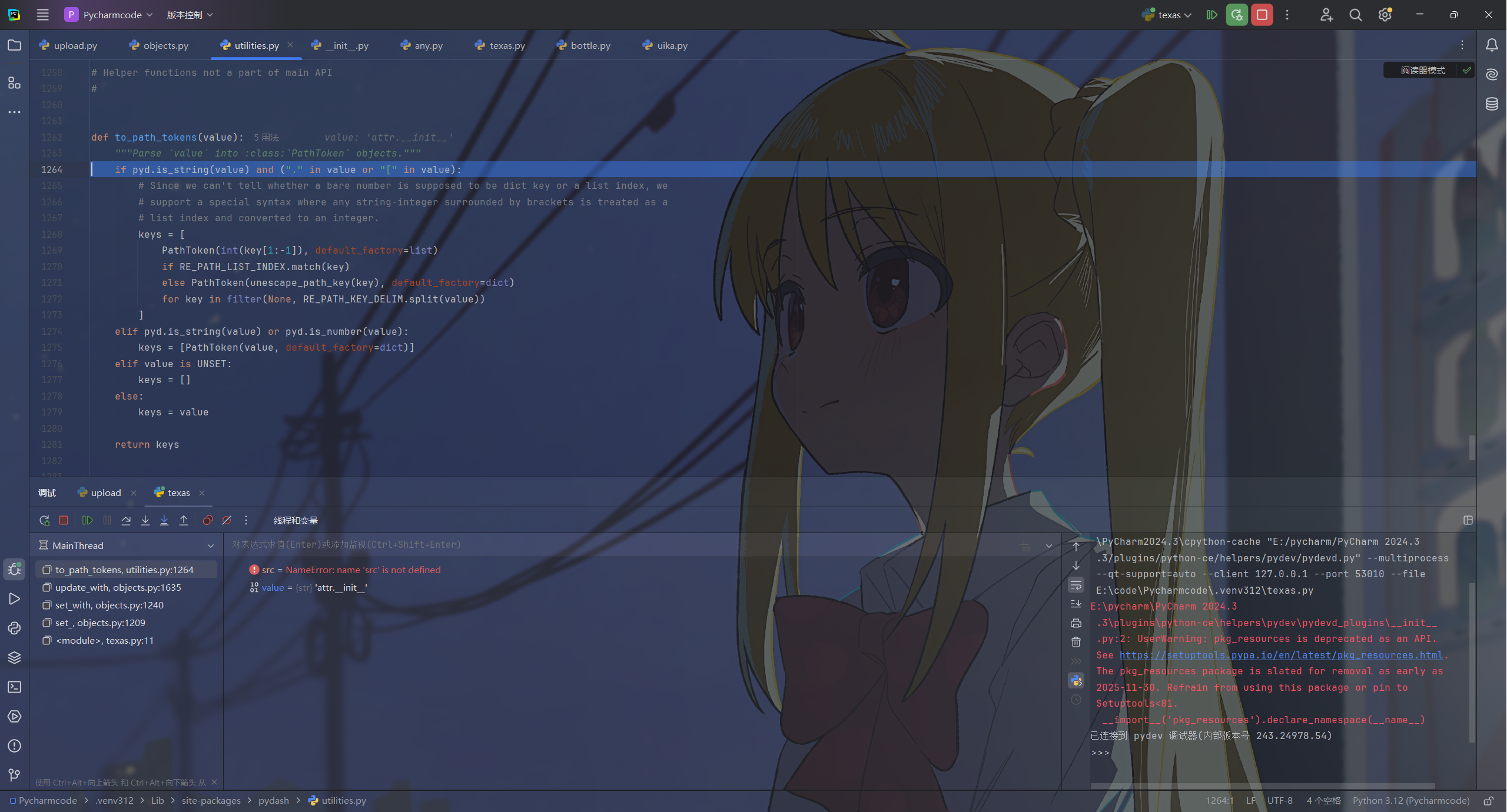The height and width of the screenshot is (812, 1507).
Task: Toggle soft-wrap in debug console
Action: point(1076,585)
